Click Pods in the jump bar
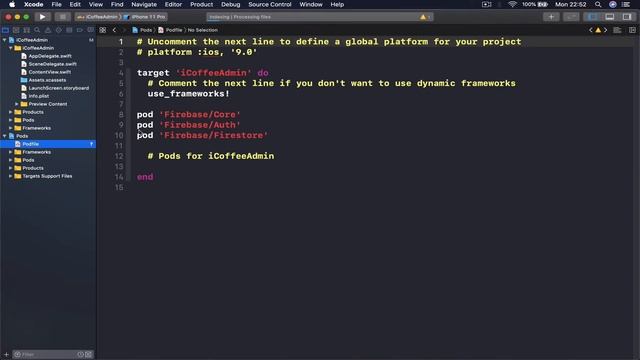640x360 pixels. (142, 30)
